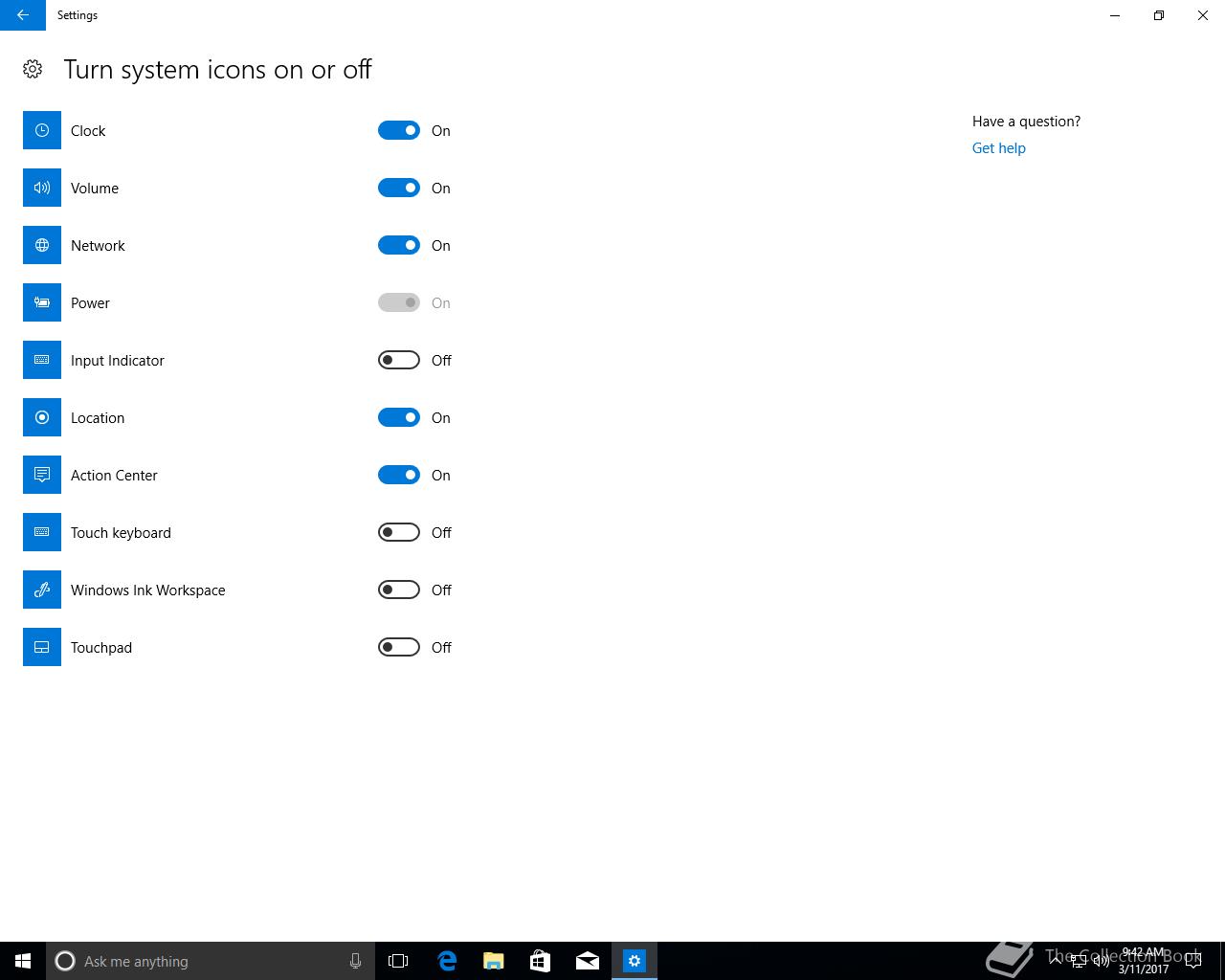Click the Input Indicator keyboard icon tile
Viewport: 1225px width, 980px height.
(42, 360)
